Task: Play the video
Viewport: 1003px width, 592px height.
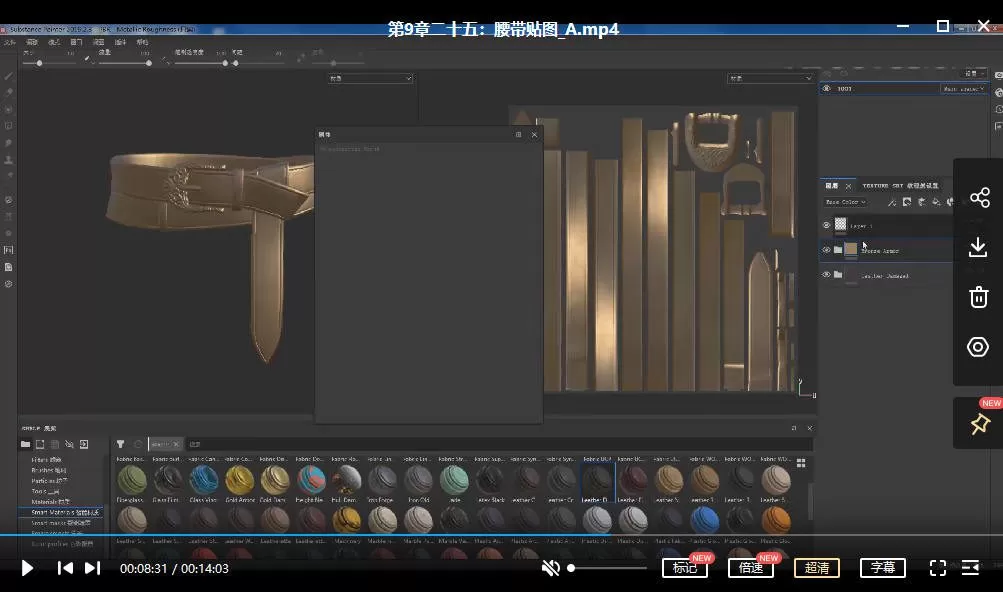Action: pyautogui.click(x=28, y=568)
